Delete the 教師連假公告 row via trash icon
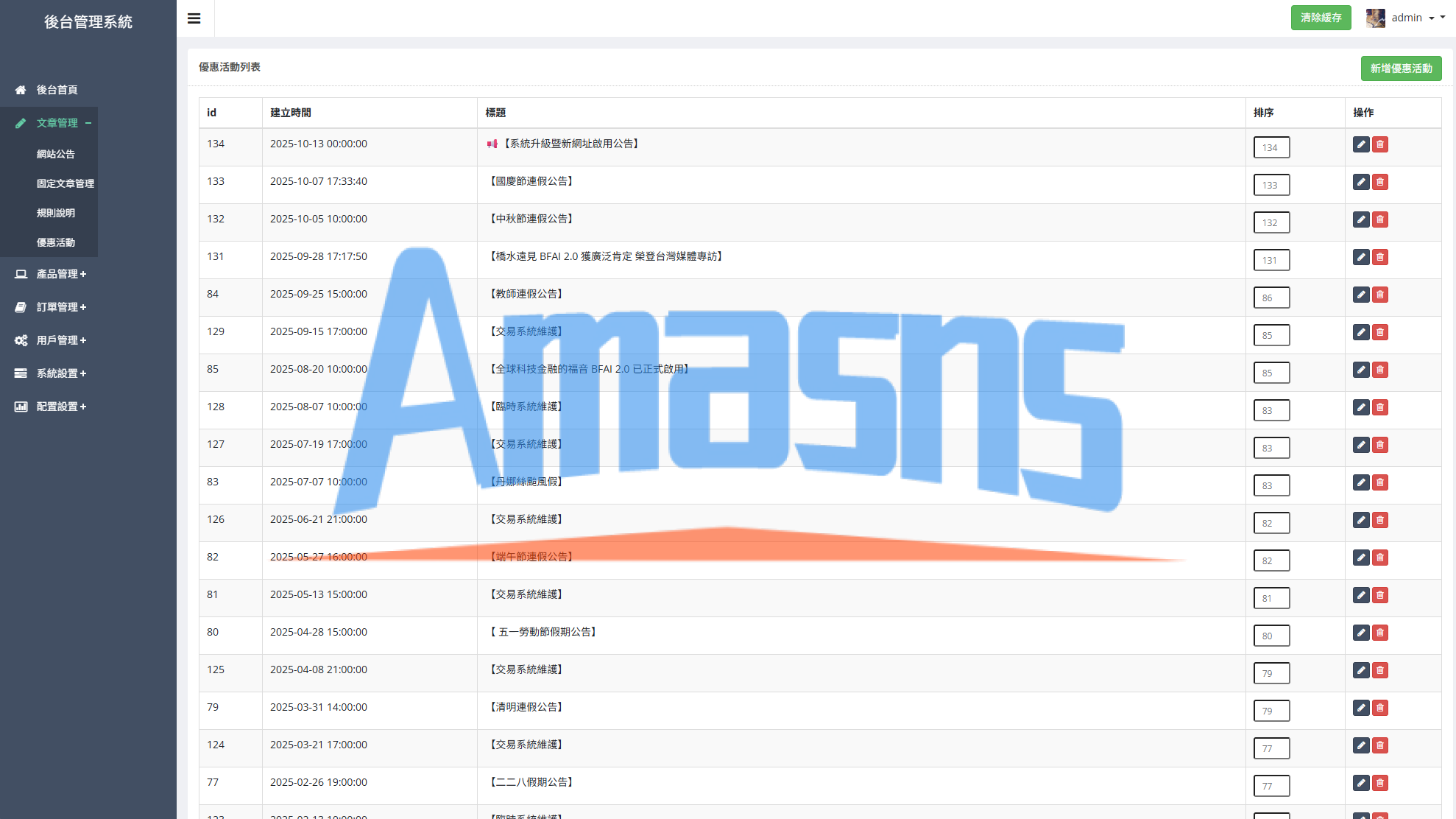 (1380, 295)
